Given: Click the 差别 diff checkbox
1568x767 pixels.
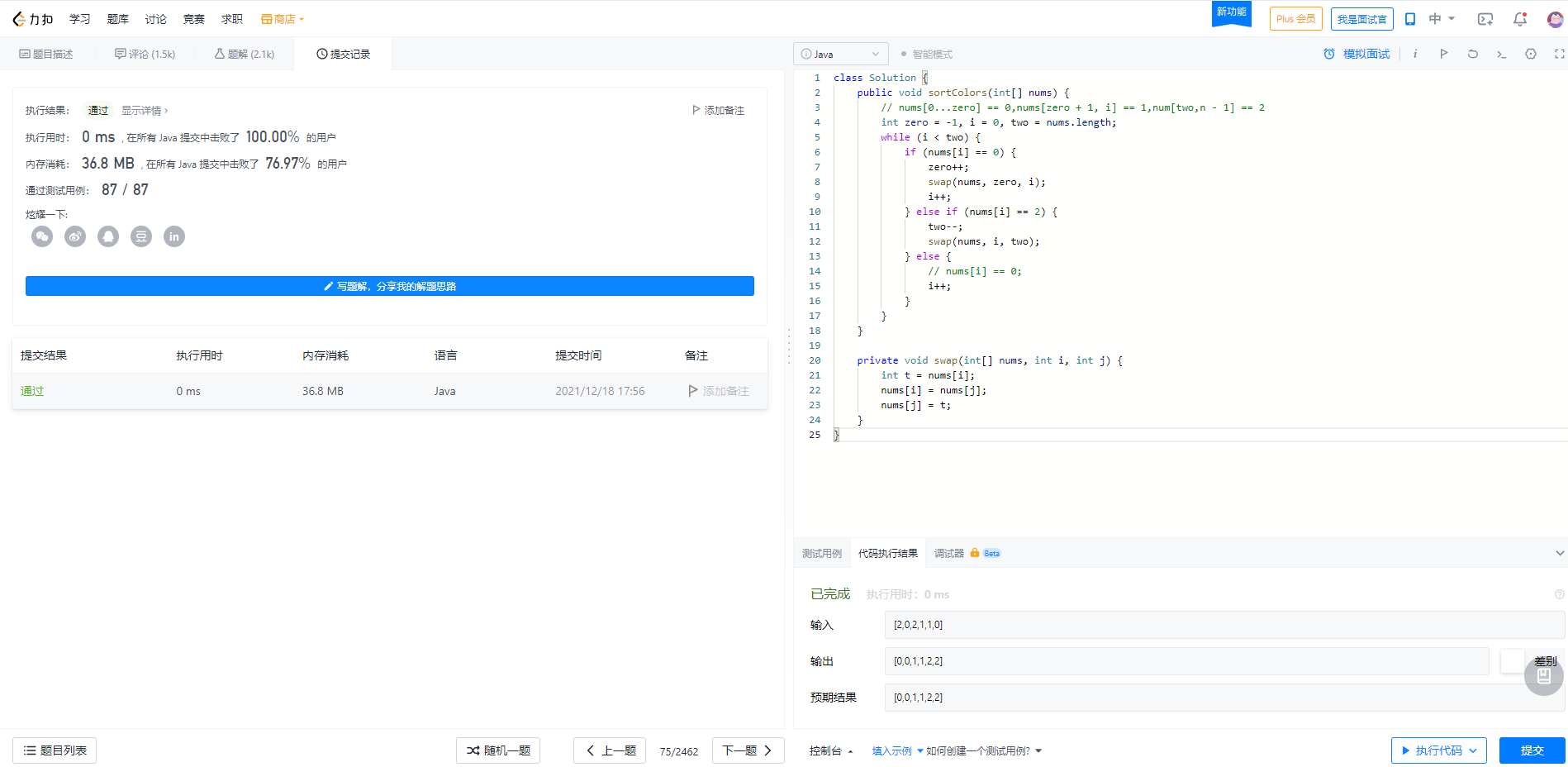Looking at the screenshot, I should point(1512,661).
